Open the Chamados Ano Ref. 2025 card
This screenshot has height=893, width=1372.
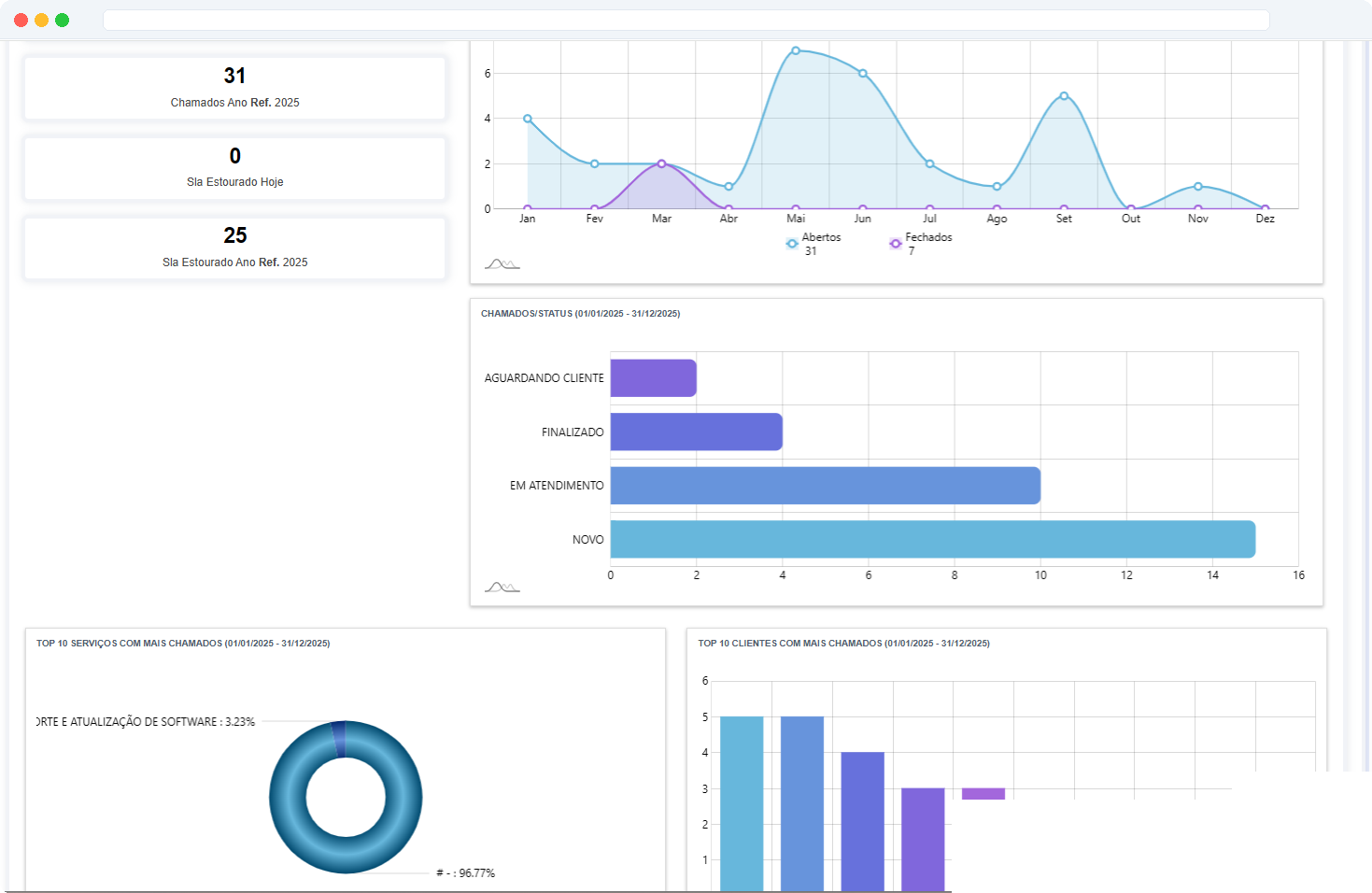point(234,88)
